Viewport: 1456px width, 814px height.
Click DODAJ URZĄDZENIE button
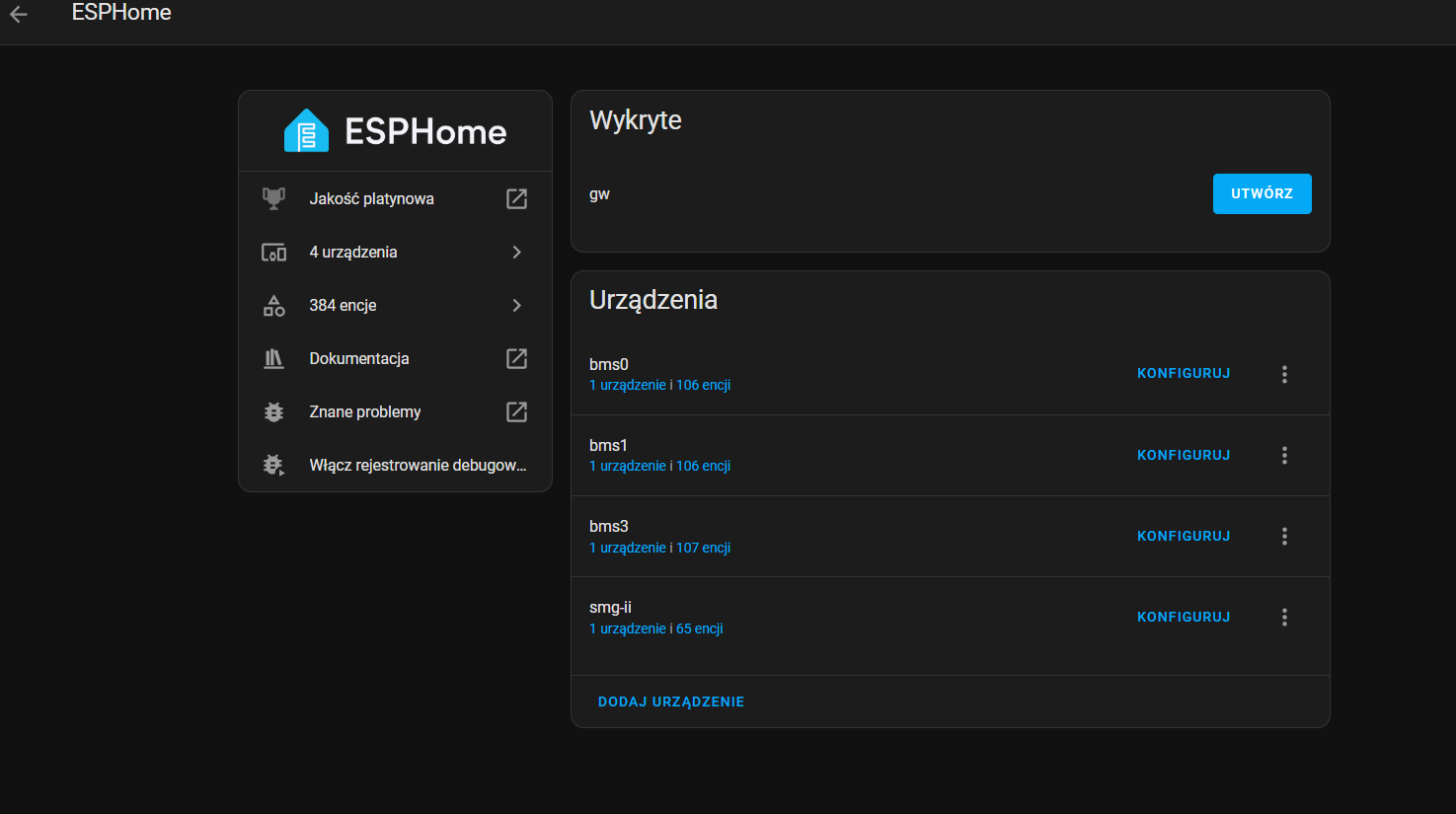click(671, 702)
